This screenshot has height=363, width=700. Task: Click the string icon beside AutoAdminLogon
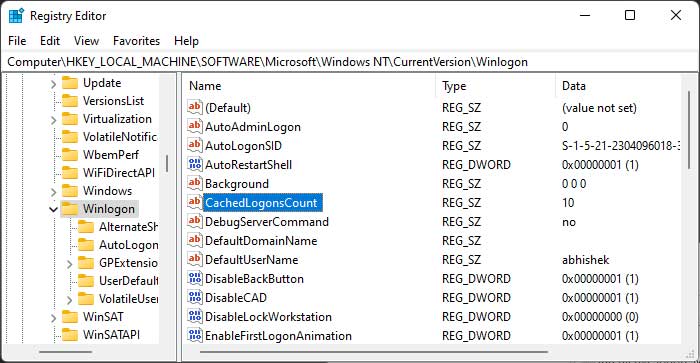click(x=195, y=126)
